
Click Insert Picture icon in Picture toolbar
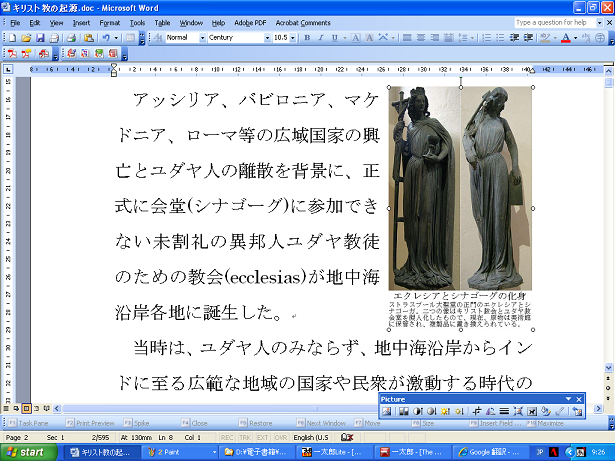[x=387, y=411]
